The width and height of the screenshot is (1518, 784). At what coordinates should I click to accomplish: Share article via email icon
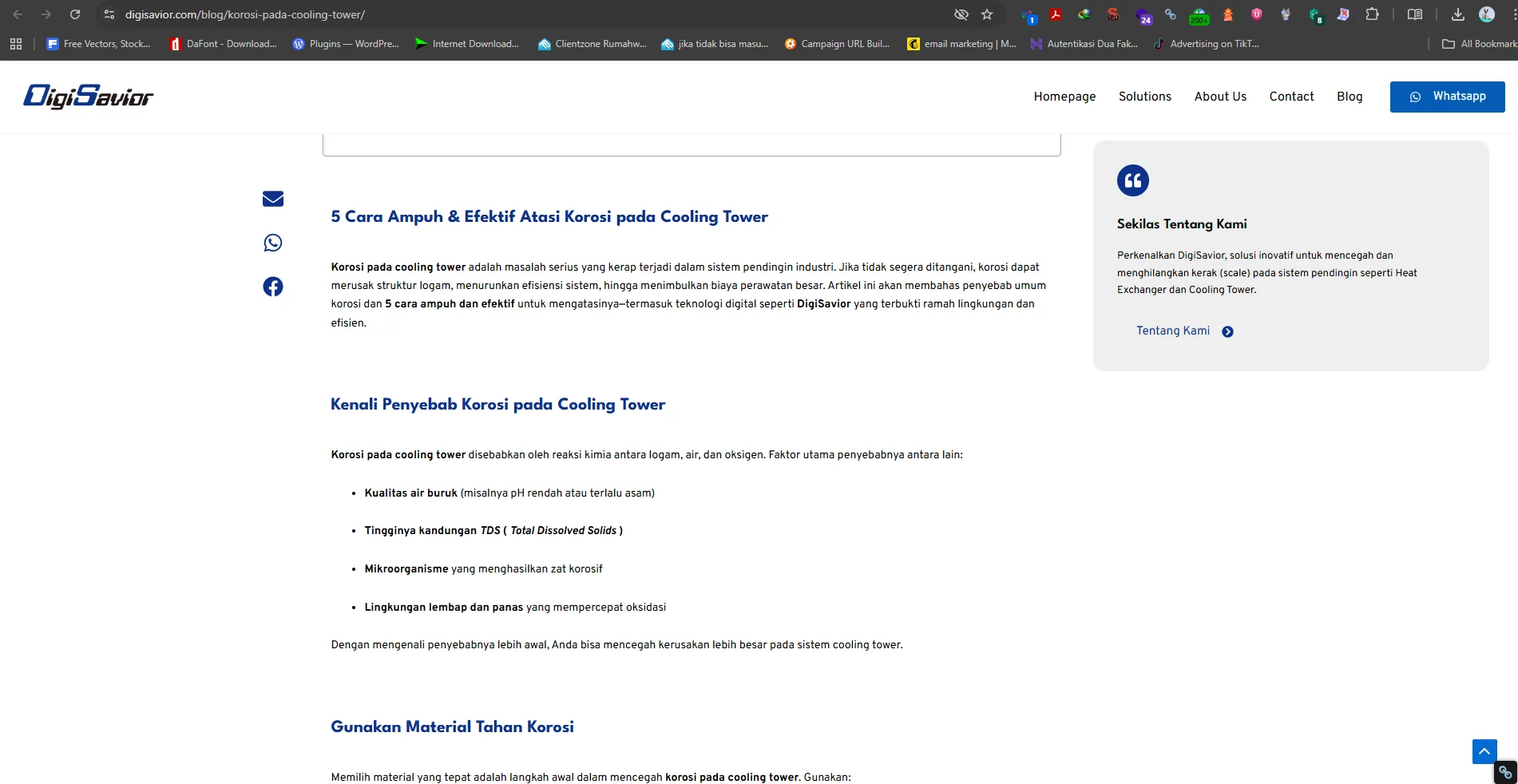[x=273, y=199]
